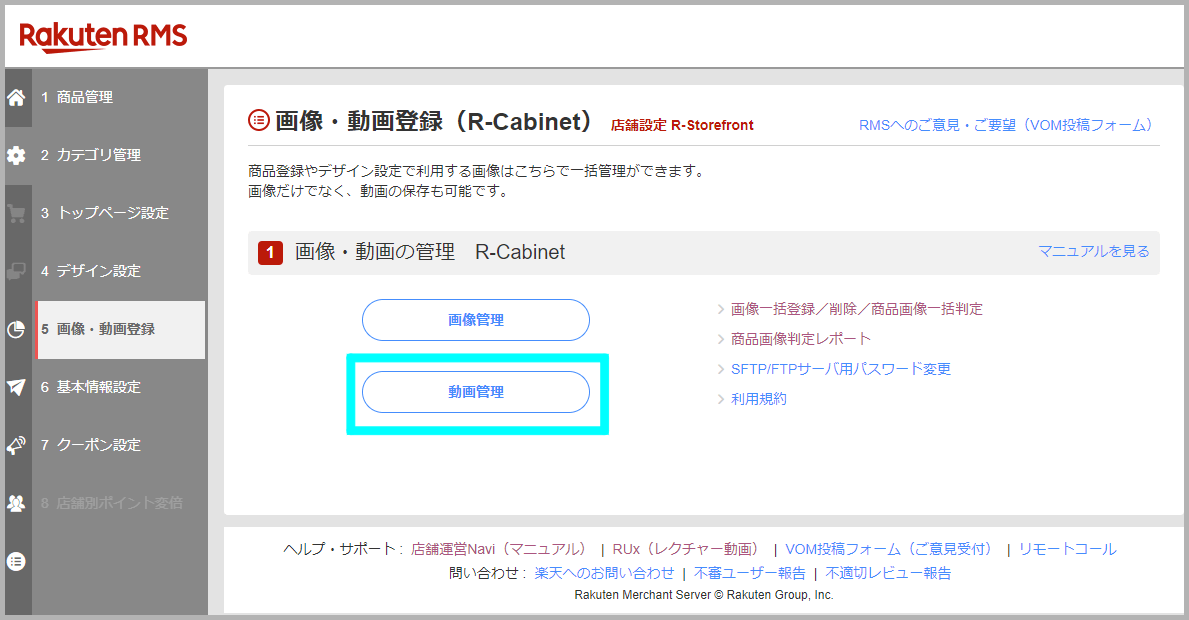Click the pie chart icon in sidebar
The height and width of the screenshot is (620, 1189).
tap(16, 330)
